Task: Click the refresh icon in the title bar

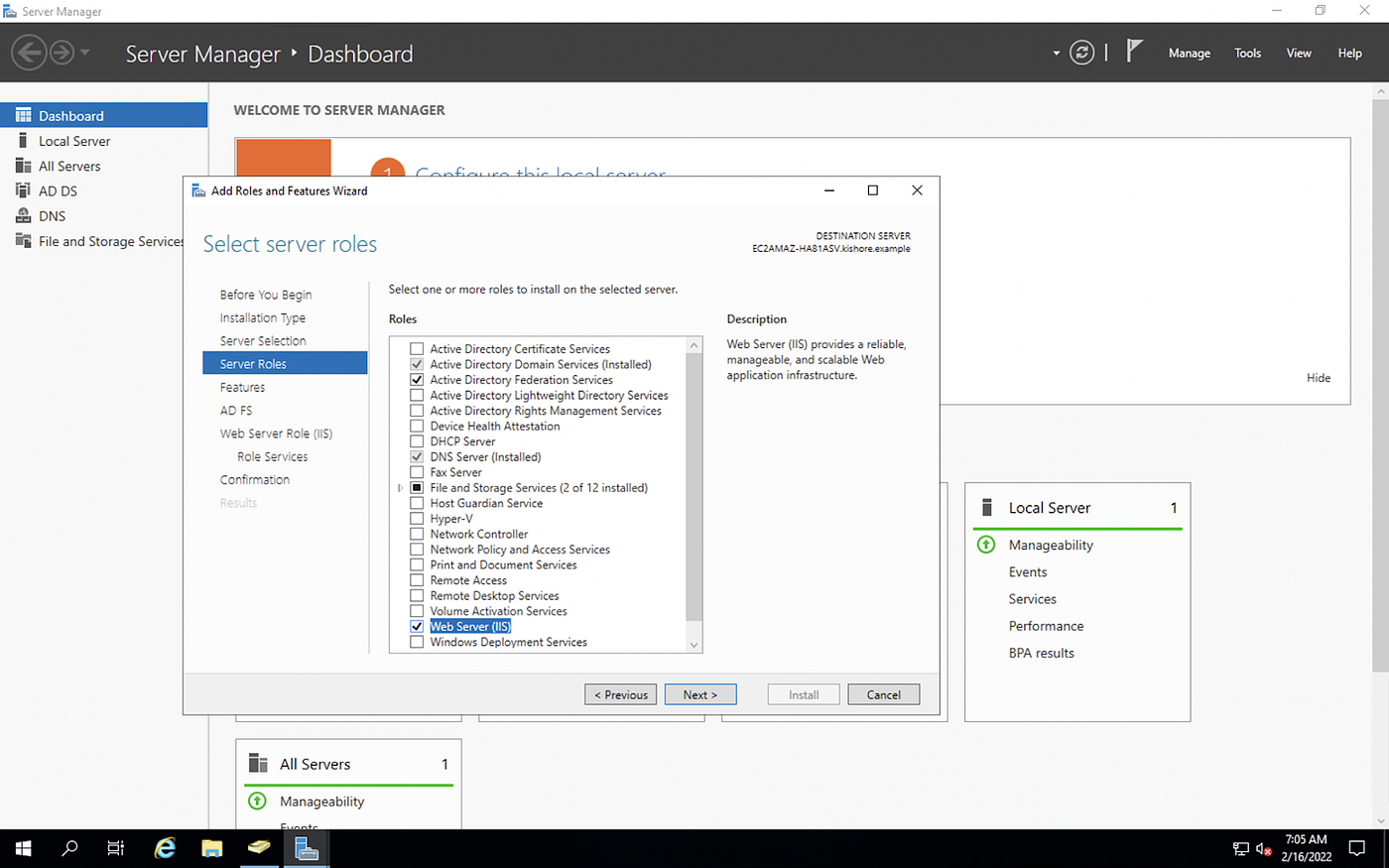Action: (x=1081, y=53)
